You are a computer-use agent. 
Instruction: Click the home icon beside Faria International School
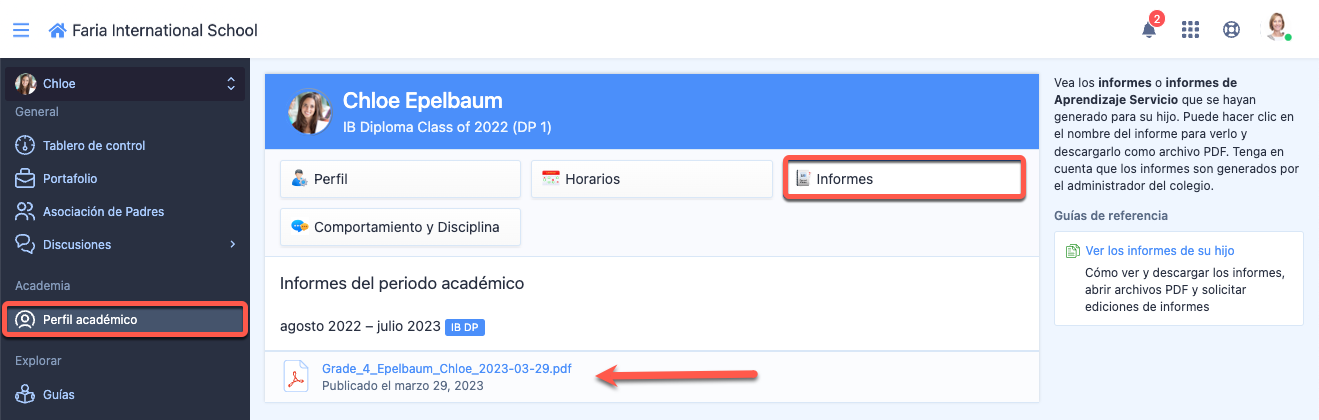pos(57,30)
